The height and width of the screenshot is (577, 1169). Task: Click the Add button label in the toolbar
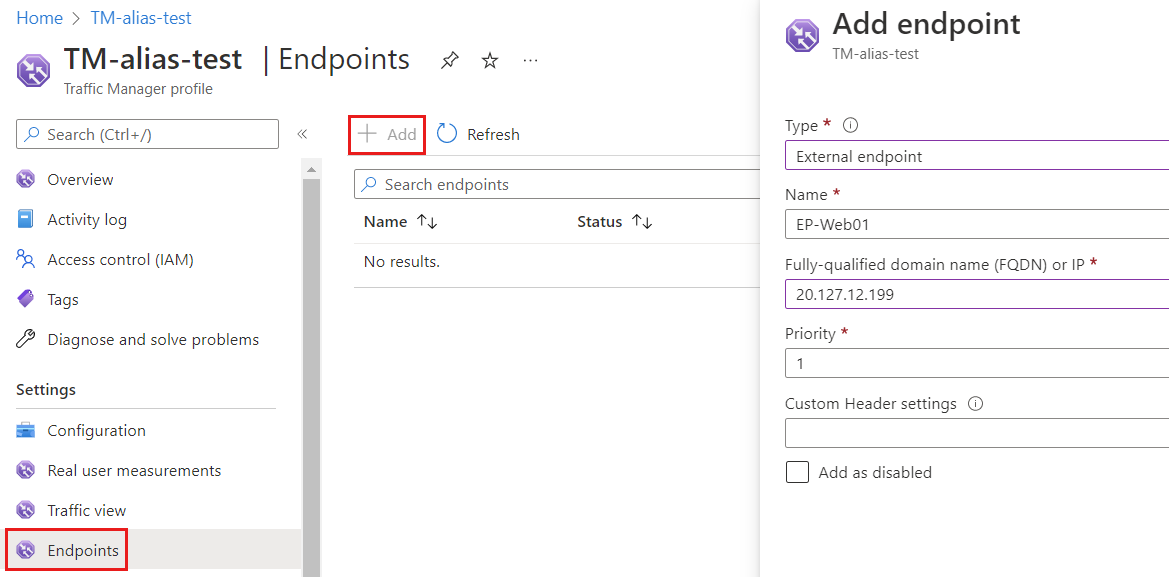pyautogui.click(x=402, y=135)
